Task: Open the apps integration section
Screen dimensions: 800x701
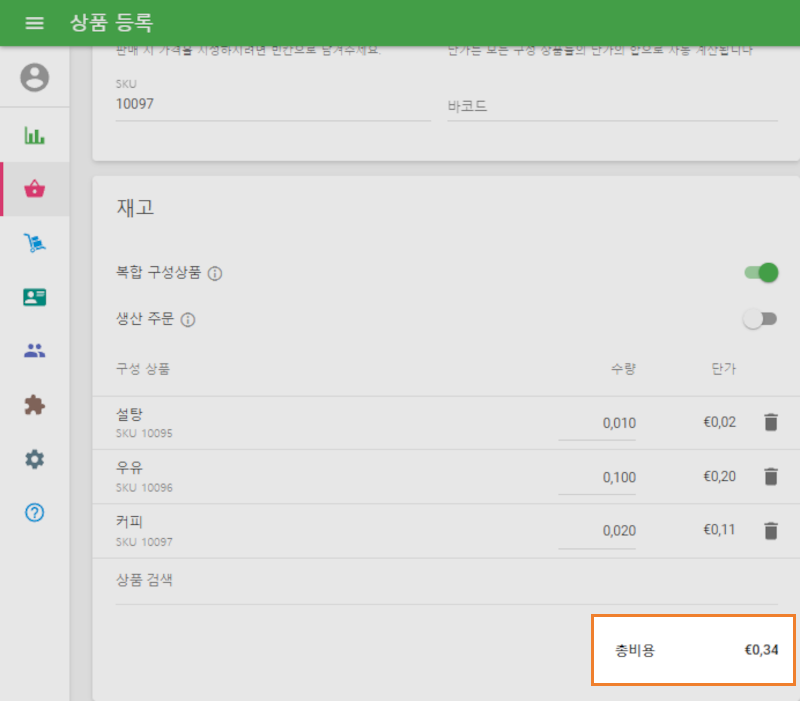Action: (x=33, y=404)
